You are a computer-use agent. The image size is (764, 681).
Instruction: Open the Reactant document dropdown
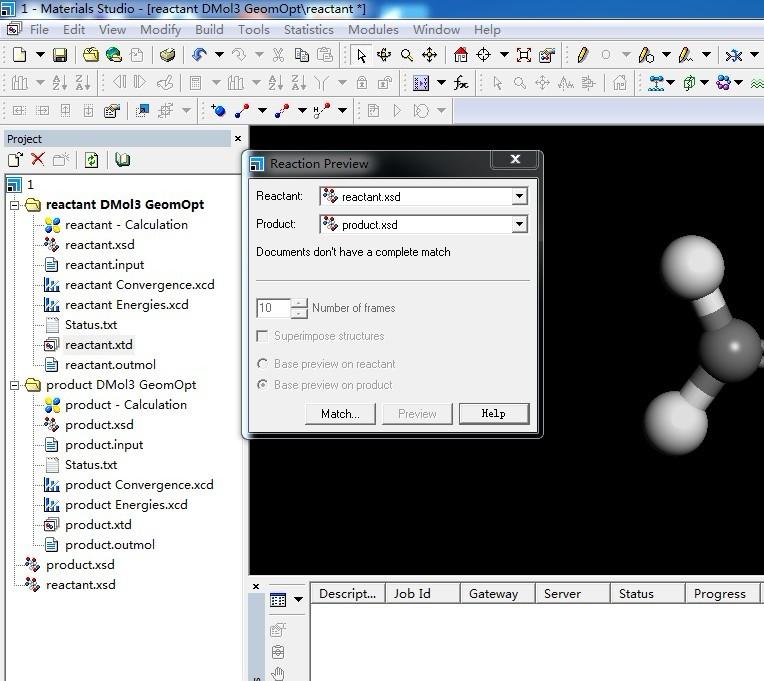(519, 197)
